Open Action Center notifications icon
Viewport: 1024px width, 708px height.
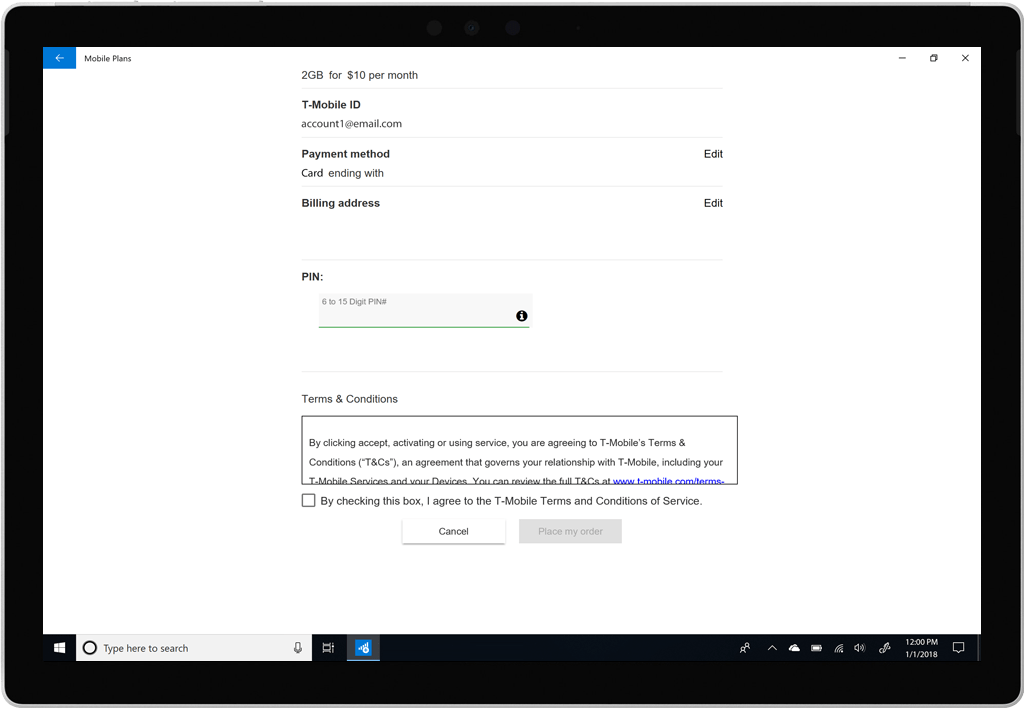[x=959, y=648]
